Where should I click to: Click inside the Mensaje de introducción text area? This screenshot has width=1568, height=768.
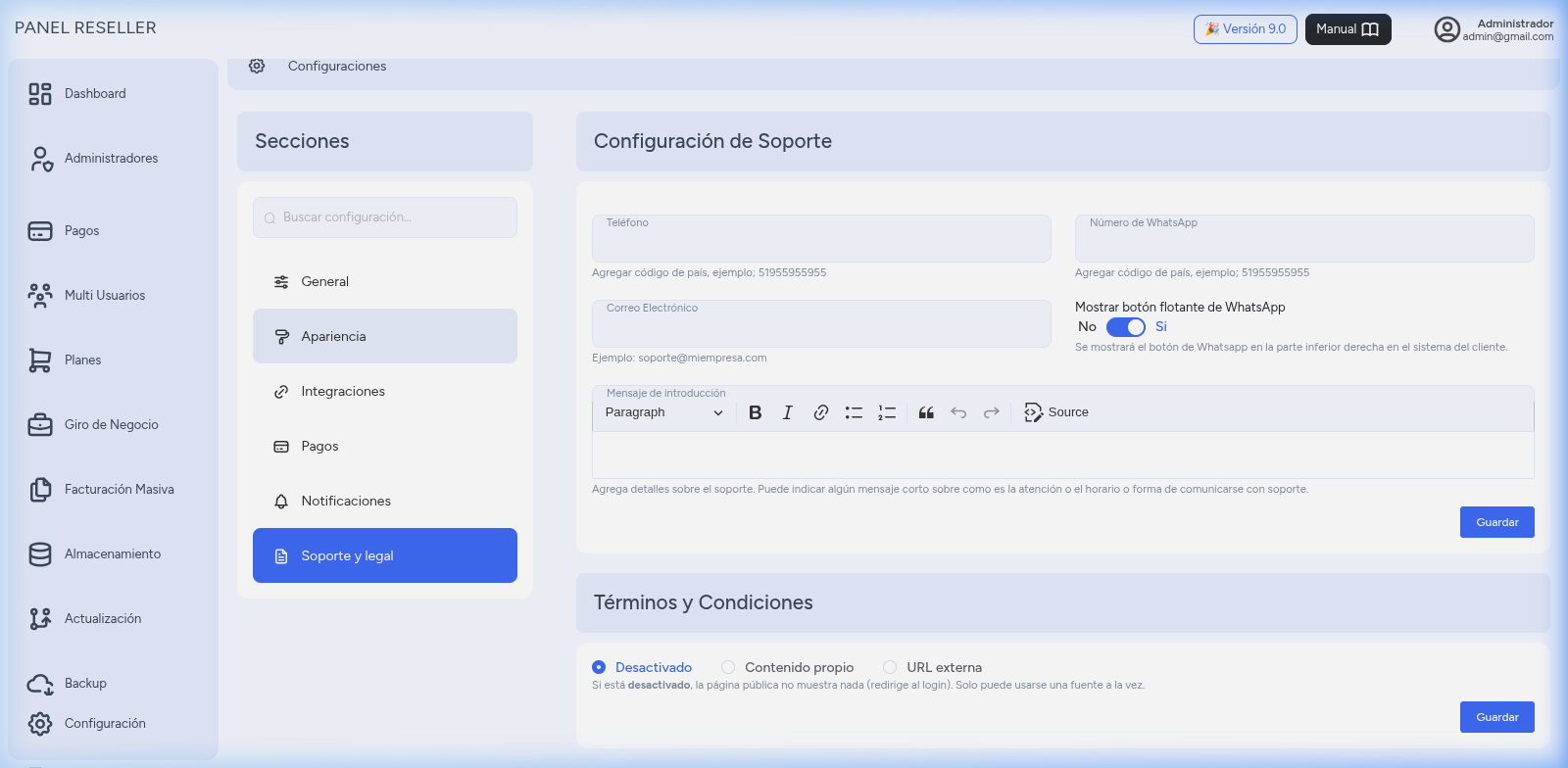click(x=1062, y=455)
